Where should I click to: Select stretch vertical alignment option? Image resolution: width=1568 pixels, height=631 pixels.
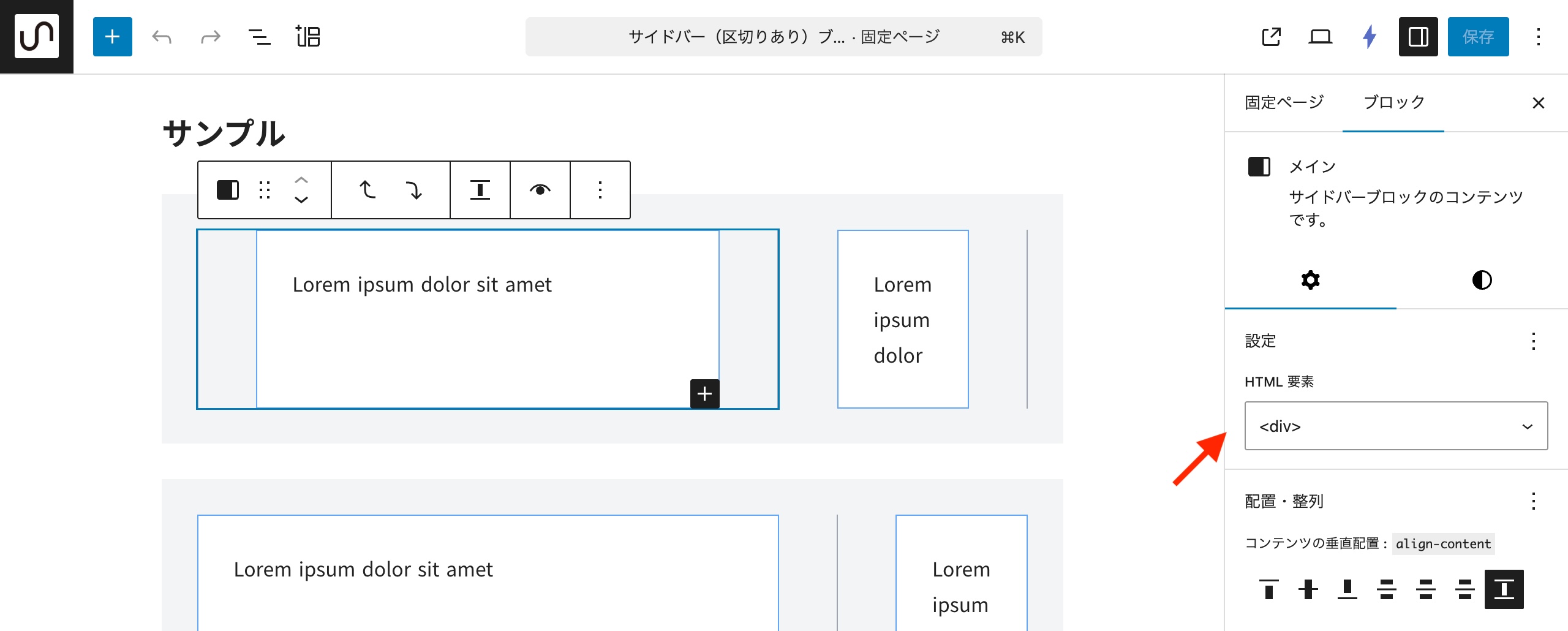tap(1504, 589)
